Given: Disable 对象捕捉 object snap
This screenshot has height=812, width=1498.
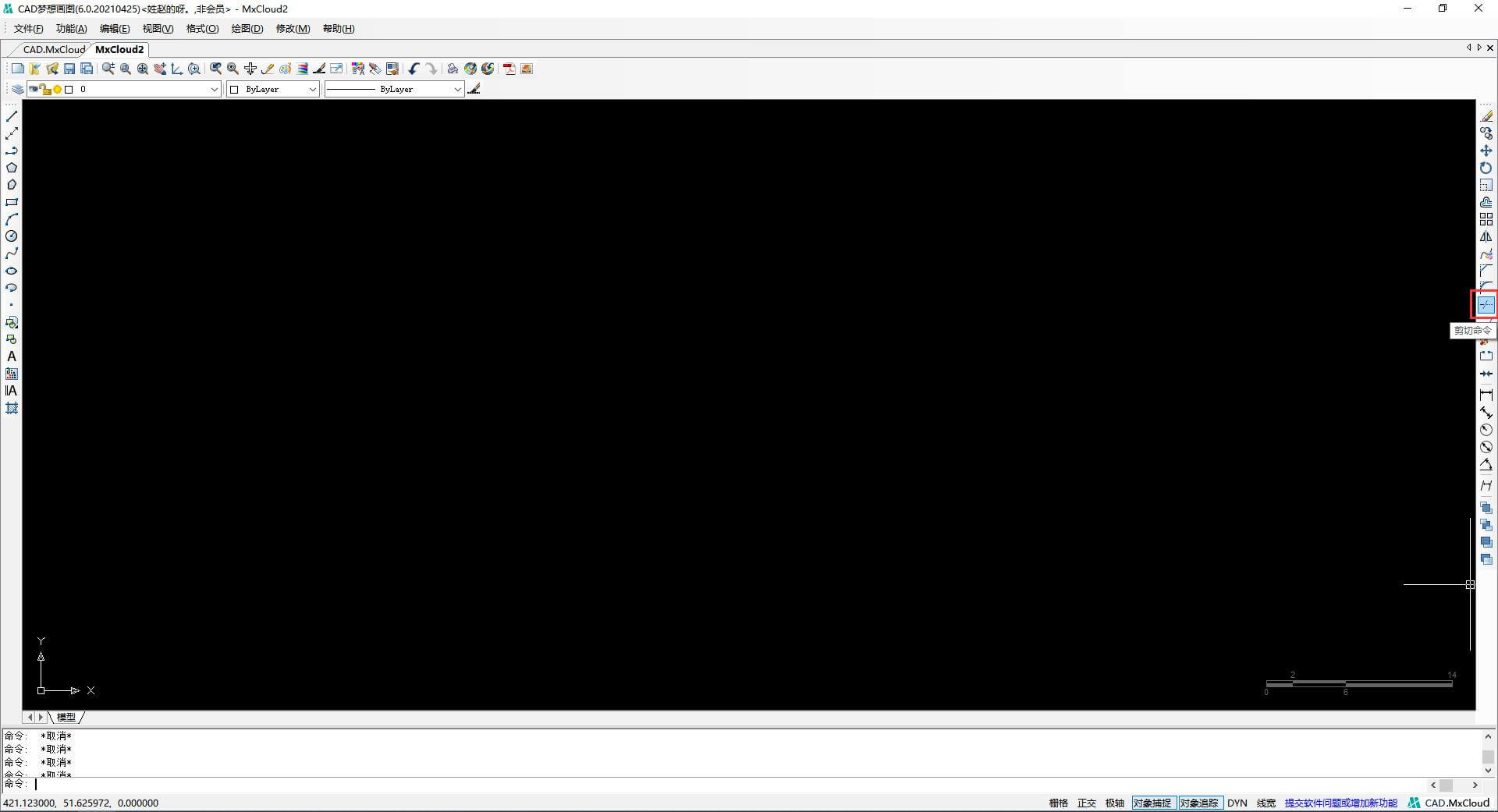Looking at the screenshot, I should 1152,803.
